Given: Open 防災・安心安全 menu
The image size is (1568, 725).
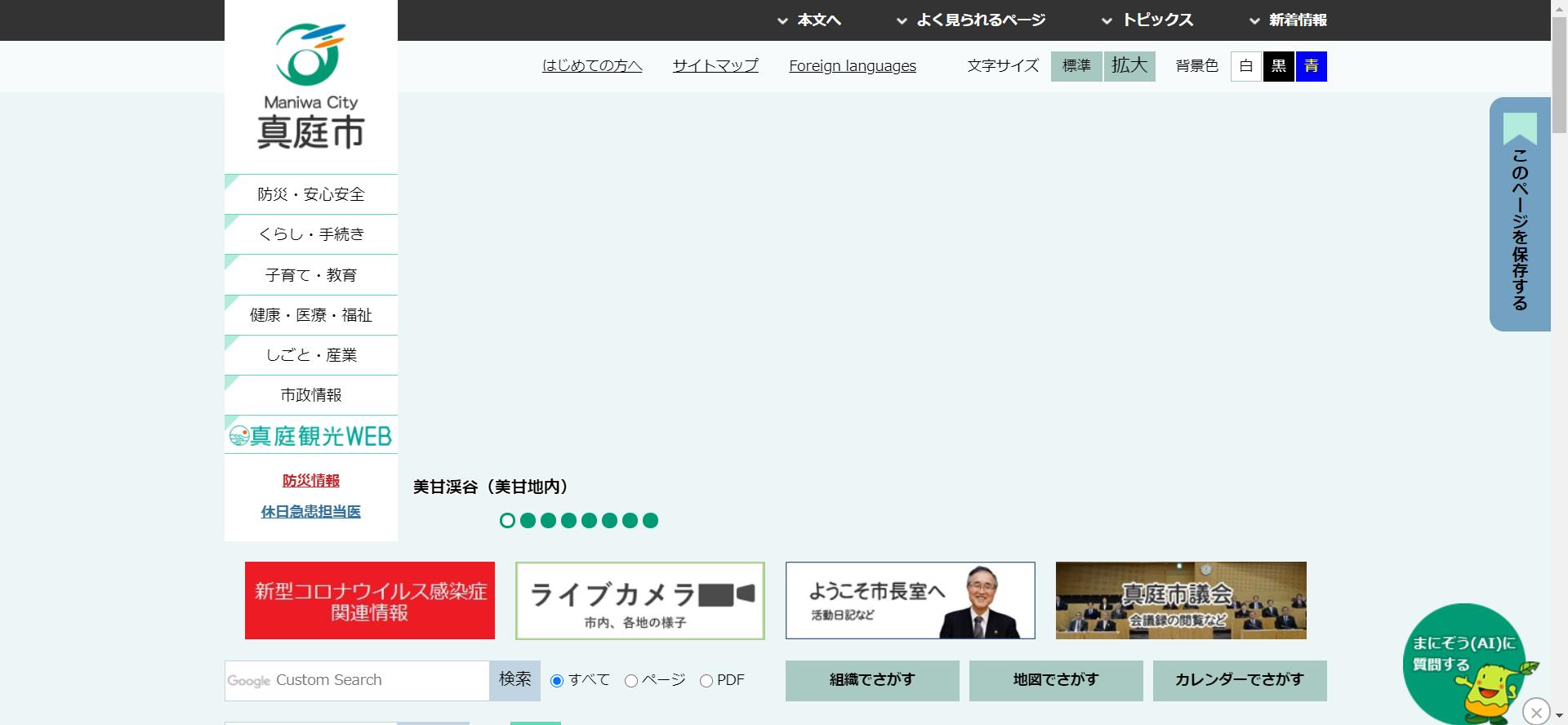Looking at the screenshot, I should click(311, 194).
